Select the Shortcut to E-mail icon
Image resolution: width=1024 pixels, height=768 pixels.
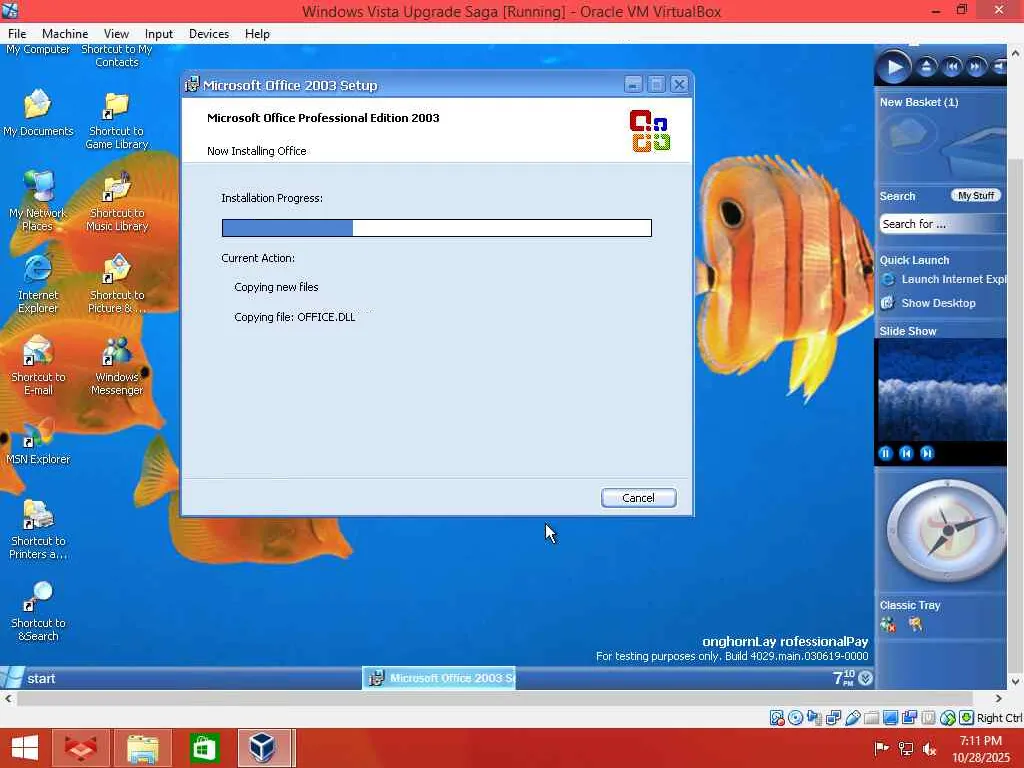pos(38,366)
